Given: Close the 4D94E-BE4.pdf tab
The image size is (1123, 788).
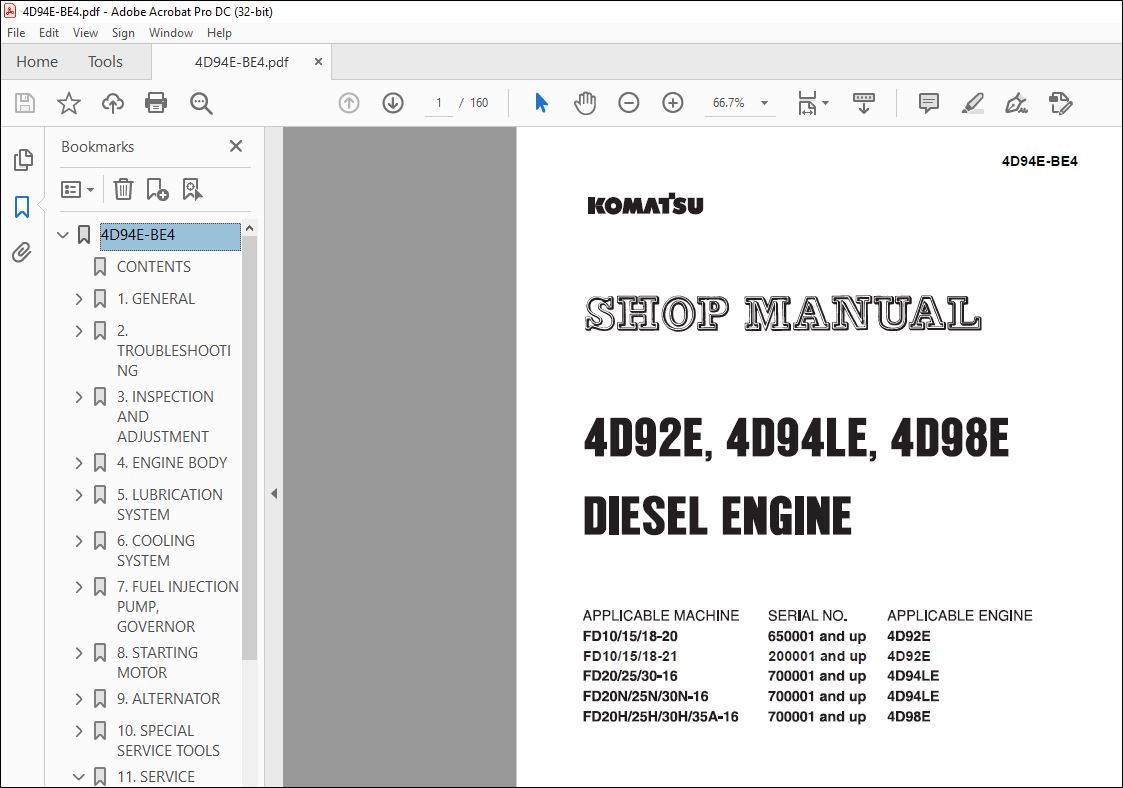Looking at the screenshot, I should 318,62.
